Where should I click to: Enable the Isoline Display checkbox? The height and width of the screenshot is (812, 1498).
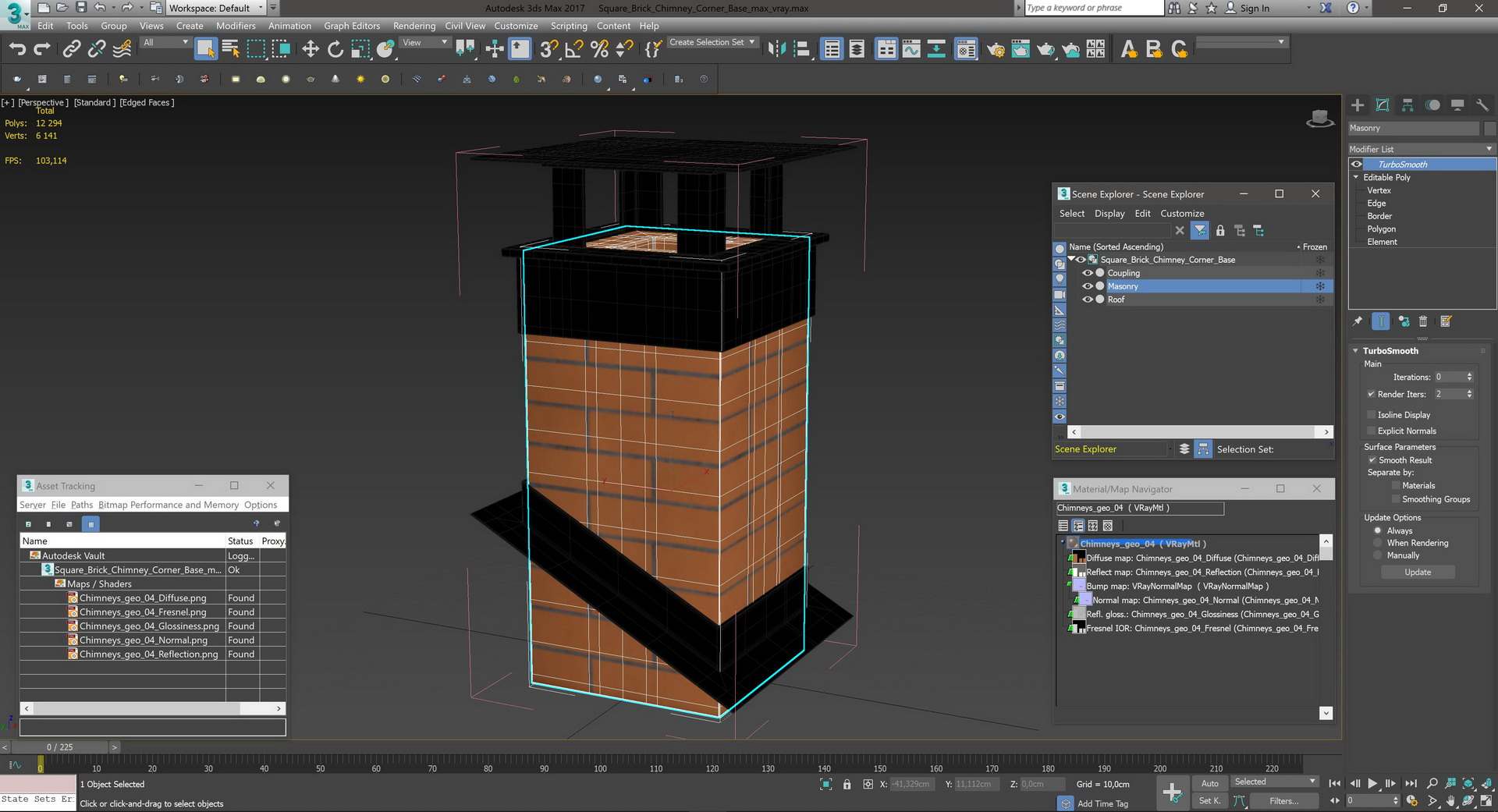click(1371, 415)
